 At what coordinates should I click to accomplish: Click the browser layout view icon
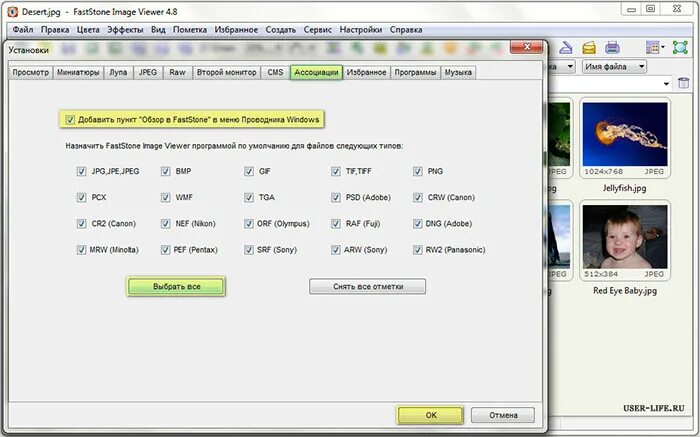pyautogui.click(x=652, y=47)
